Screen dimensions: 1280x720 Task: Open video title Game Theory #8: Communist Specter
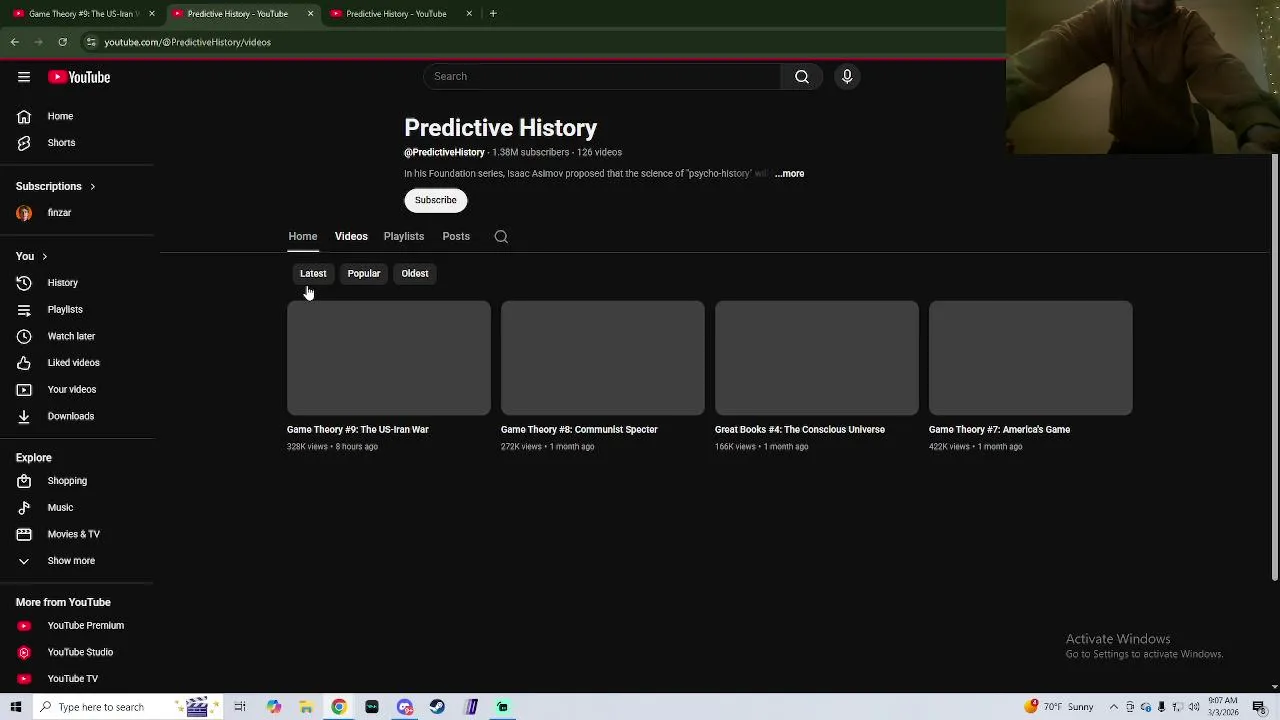tap(579, 430)
